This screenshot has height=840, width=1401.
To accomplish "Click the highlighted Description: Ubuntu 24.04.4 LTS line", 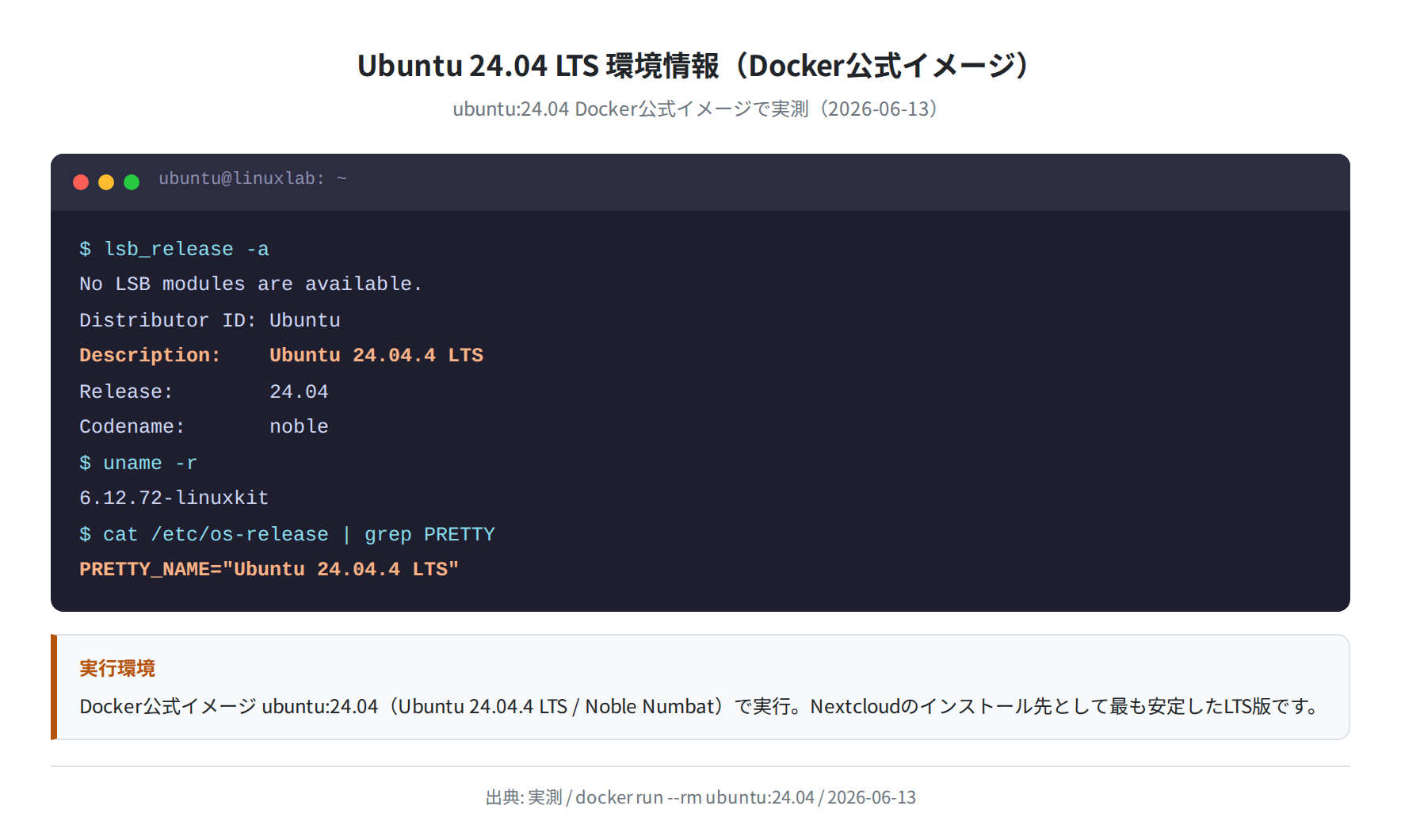I will tap(281, 355).
